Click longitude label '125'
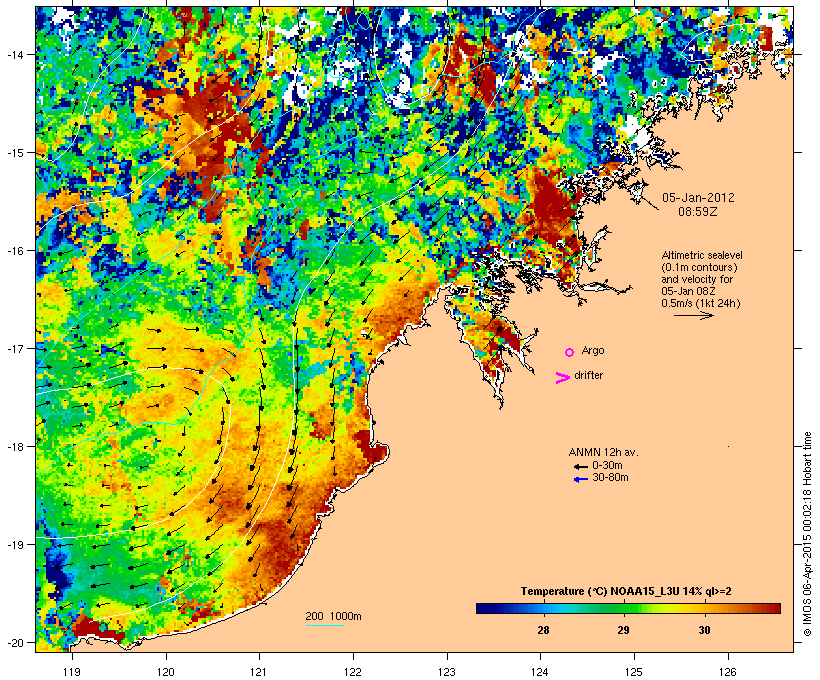820x680 pixels. coord(634,672)
